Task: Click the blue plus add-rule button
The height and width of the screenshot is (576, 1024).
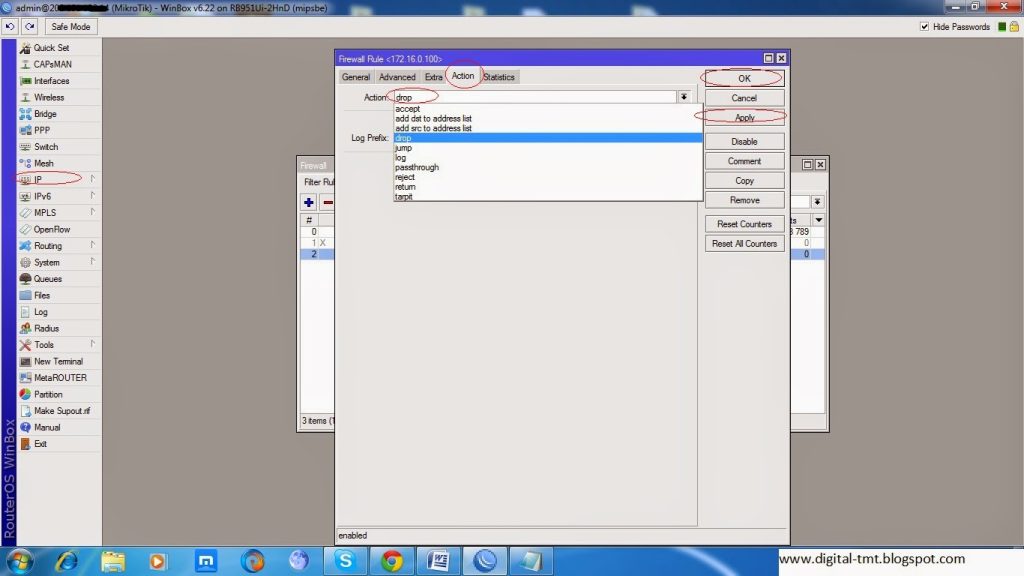Action: coord(309,202)
